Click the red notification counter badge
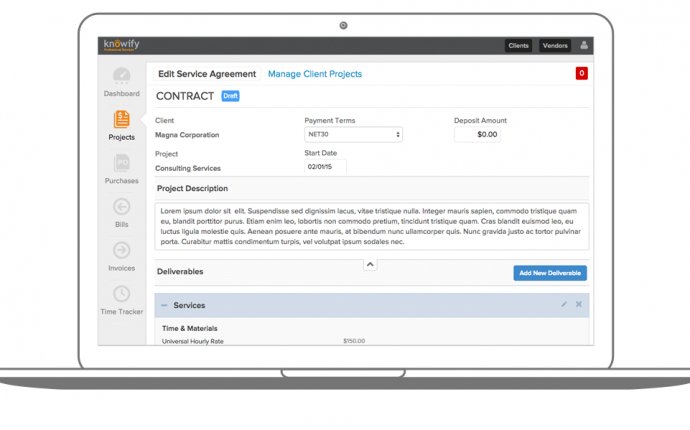This screenshot has width=690, height=430. 582,73
